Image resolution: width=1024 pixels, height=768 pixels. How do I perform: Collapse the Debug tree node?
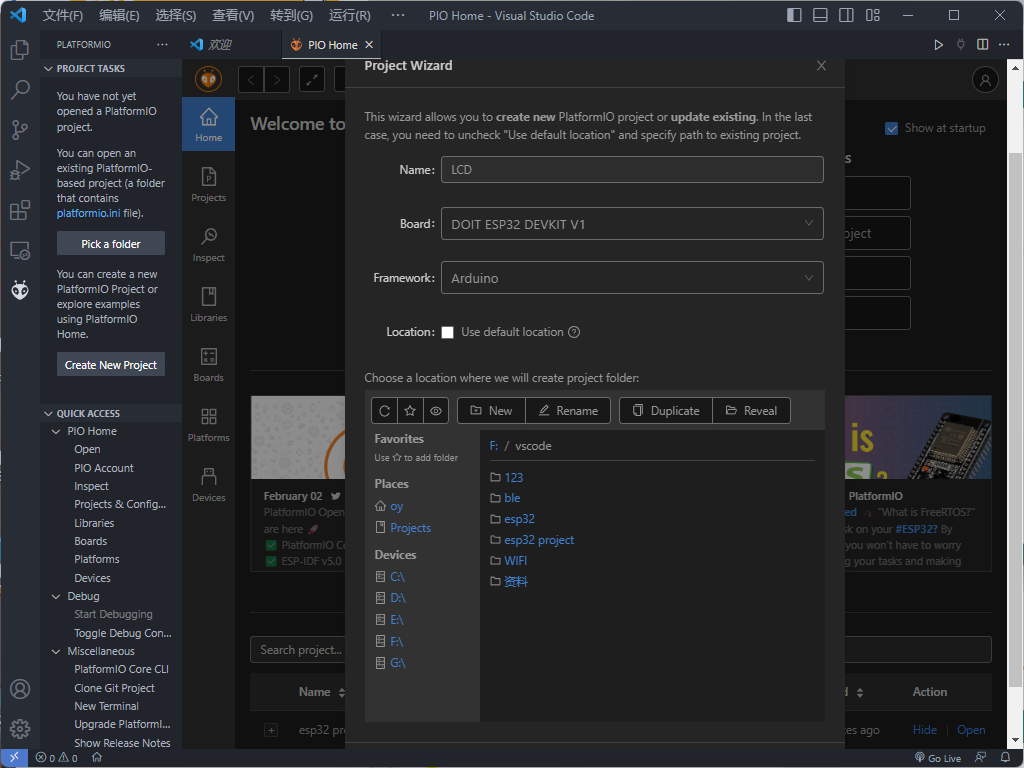tap(56, 596)
